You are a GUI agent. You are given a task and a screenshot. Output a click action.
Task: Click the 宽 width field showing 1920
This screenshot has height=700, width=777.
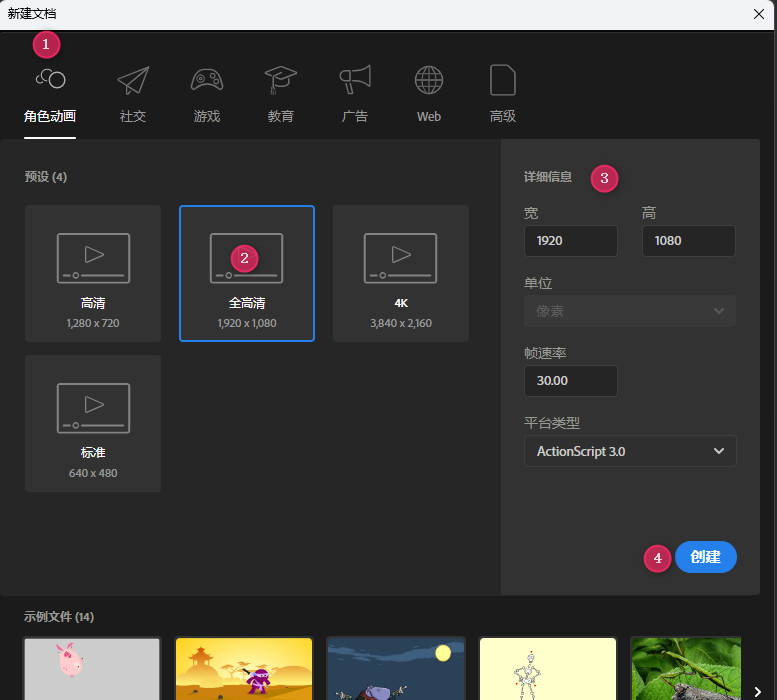tap(571, 241)
